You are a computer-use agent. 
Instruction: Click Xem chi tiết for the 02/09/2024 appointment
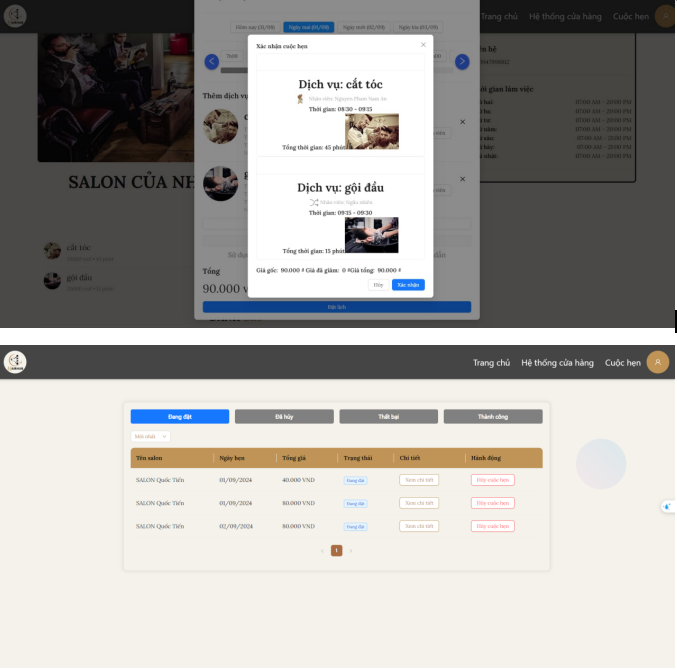[x=419, y=526]
